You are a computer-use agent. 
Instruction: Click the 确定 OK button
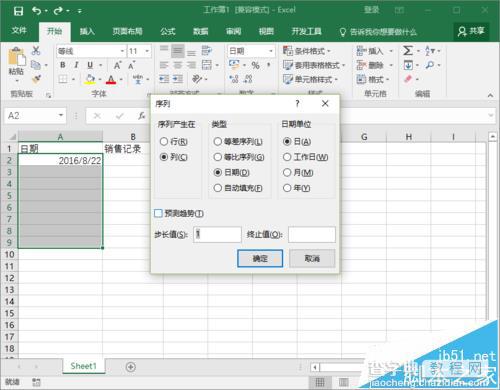260,258
